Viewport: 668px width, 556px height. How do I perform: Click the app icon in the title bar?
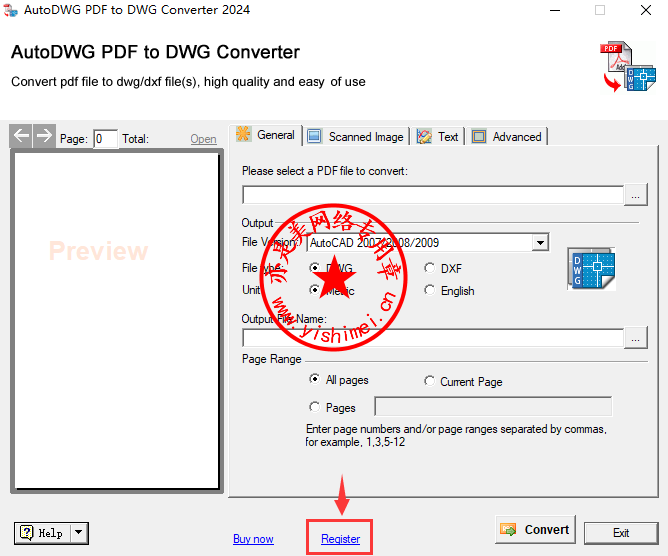click(11, 10)
